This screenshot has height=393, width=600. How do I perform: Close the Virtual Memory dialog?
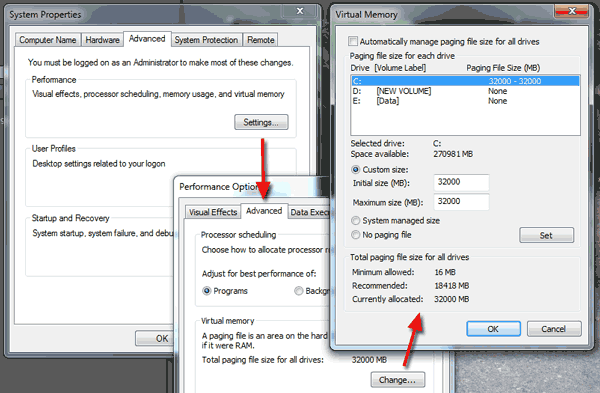(572, 11)
